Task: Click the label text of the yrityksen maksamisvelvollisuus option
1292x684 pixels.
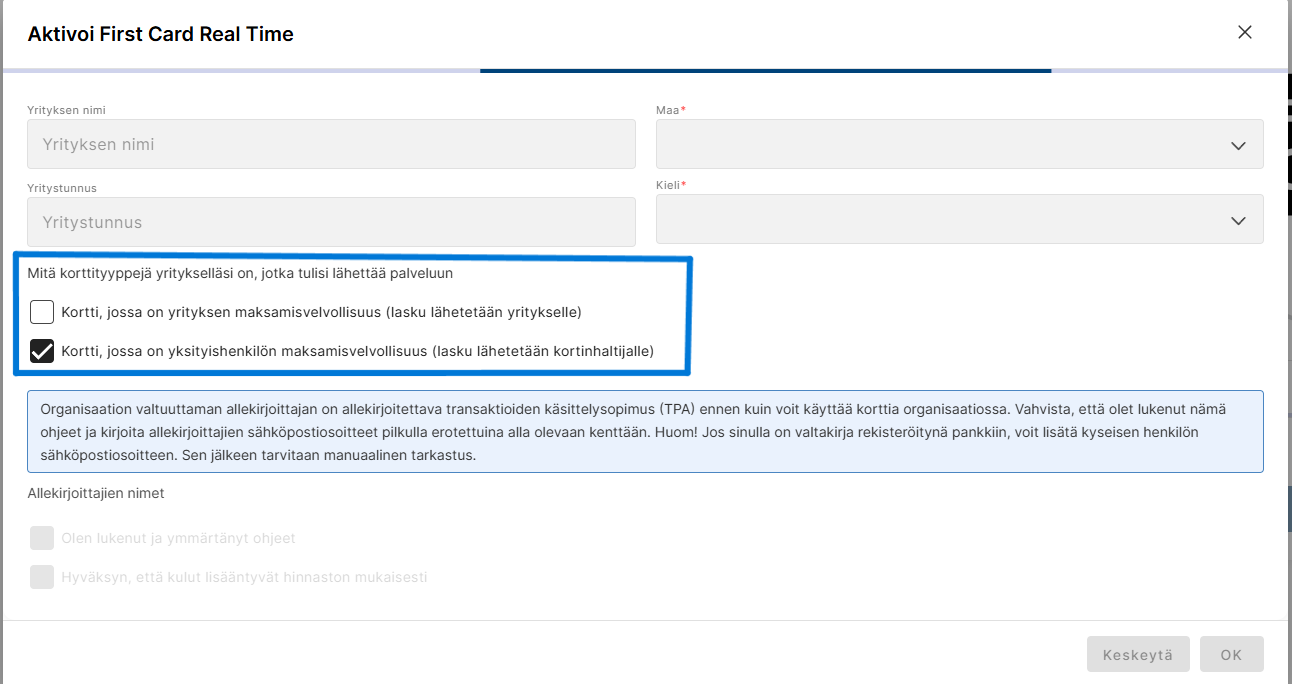Action: click(x=321, y=312)
